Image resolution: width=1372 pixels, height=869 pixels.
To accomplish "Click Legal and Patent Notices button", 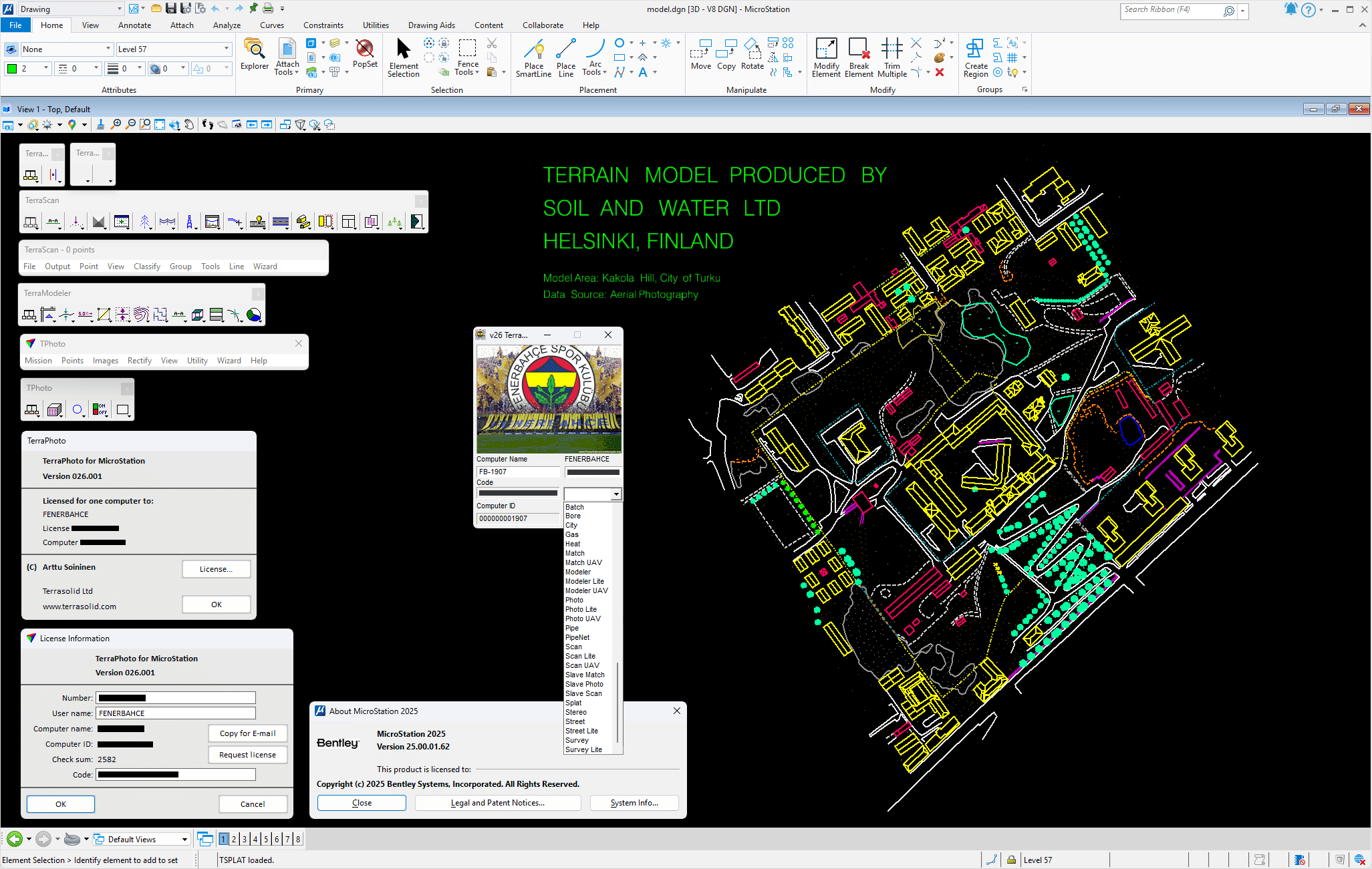I will (x=497, y=802).
